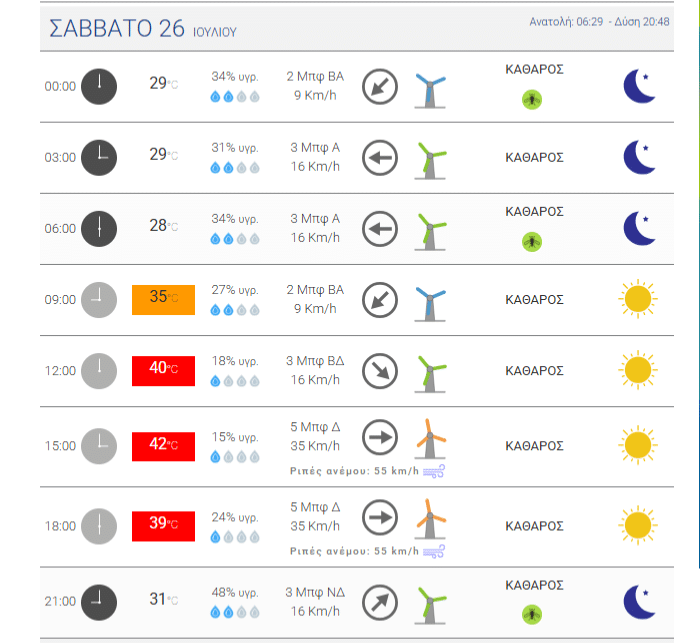Image resolution: width=700 pixels, height=643 pixels.
Task: Click wind gust icon in 15:00 row
Action: [434, 472]
